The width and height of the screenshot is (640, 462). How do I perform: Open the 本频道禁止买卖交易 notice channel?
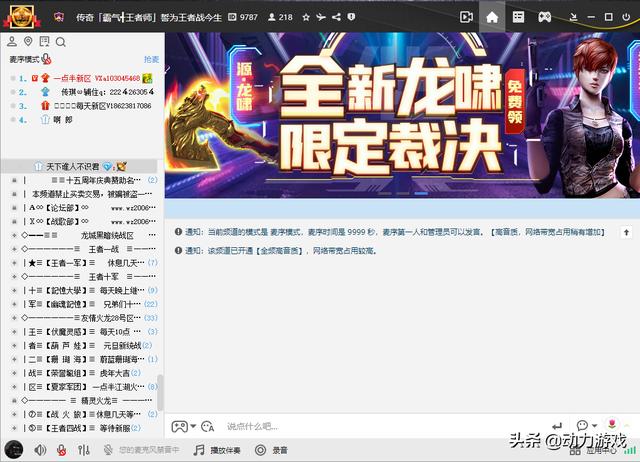tap(84, 194)
